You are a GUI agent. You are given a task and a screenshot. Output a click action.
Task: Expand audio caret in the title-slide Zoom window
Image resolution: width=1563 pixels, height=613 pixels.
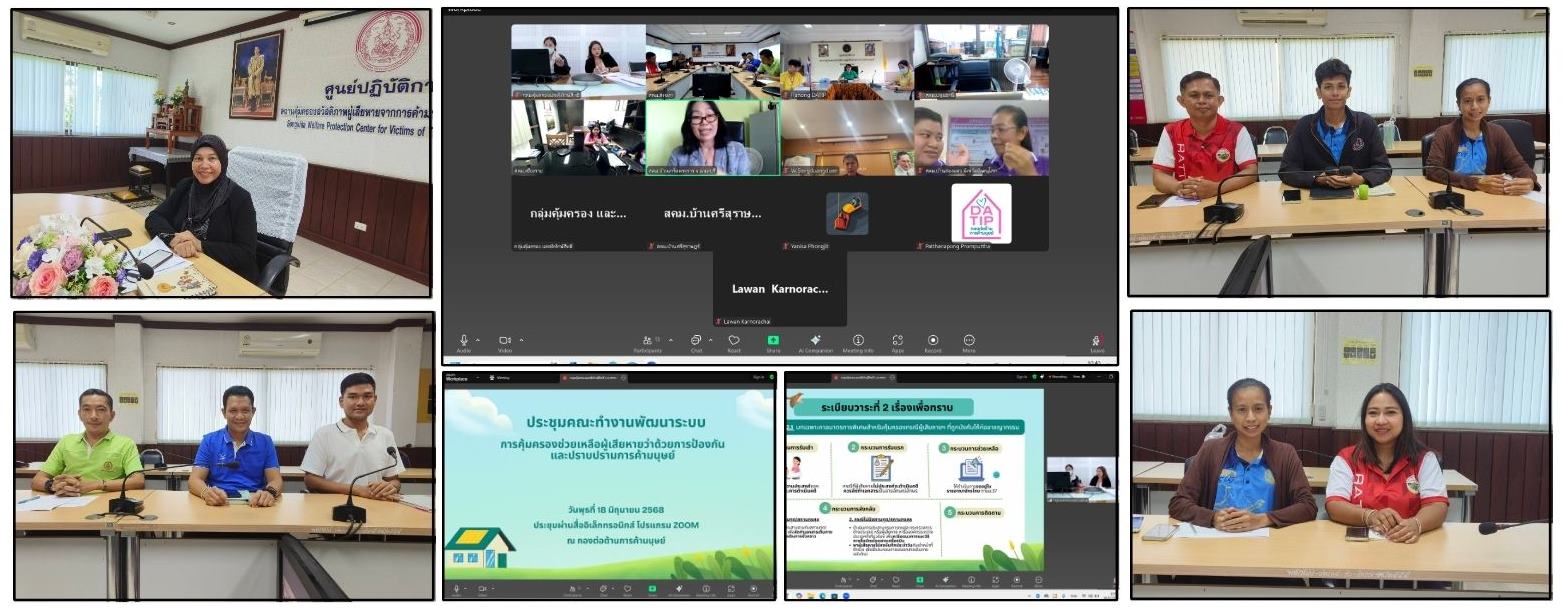[x=466, y=587]
